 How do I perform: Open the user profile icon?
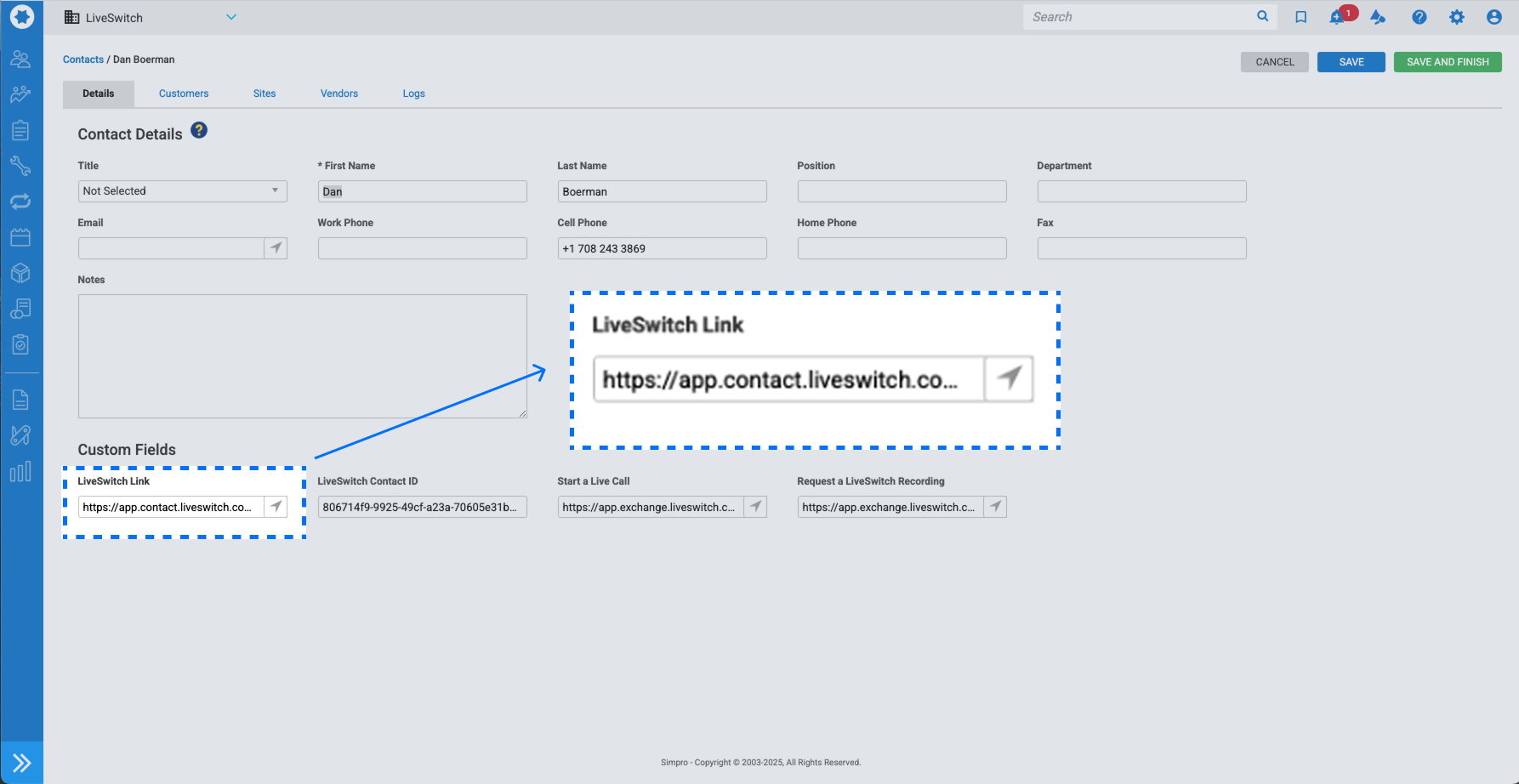coord(1493,17)
